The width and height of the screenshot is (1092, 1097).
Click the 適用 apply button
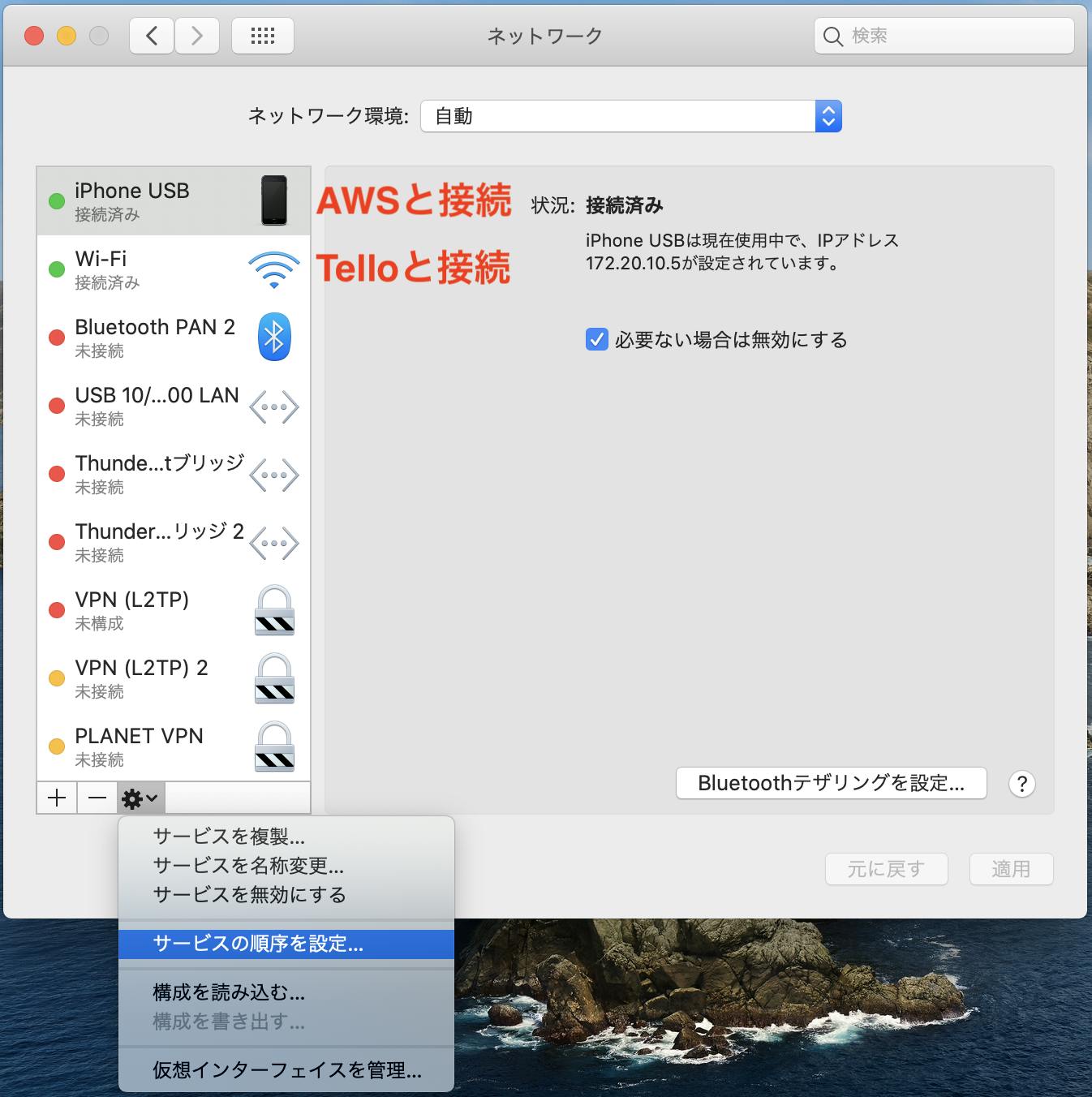1012,869
